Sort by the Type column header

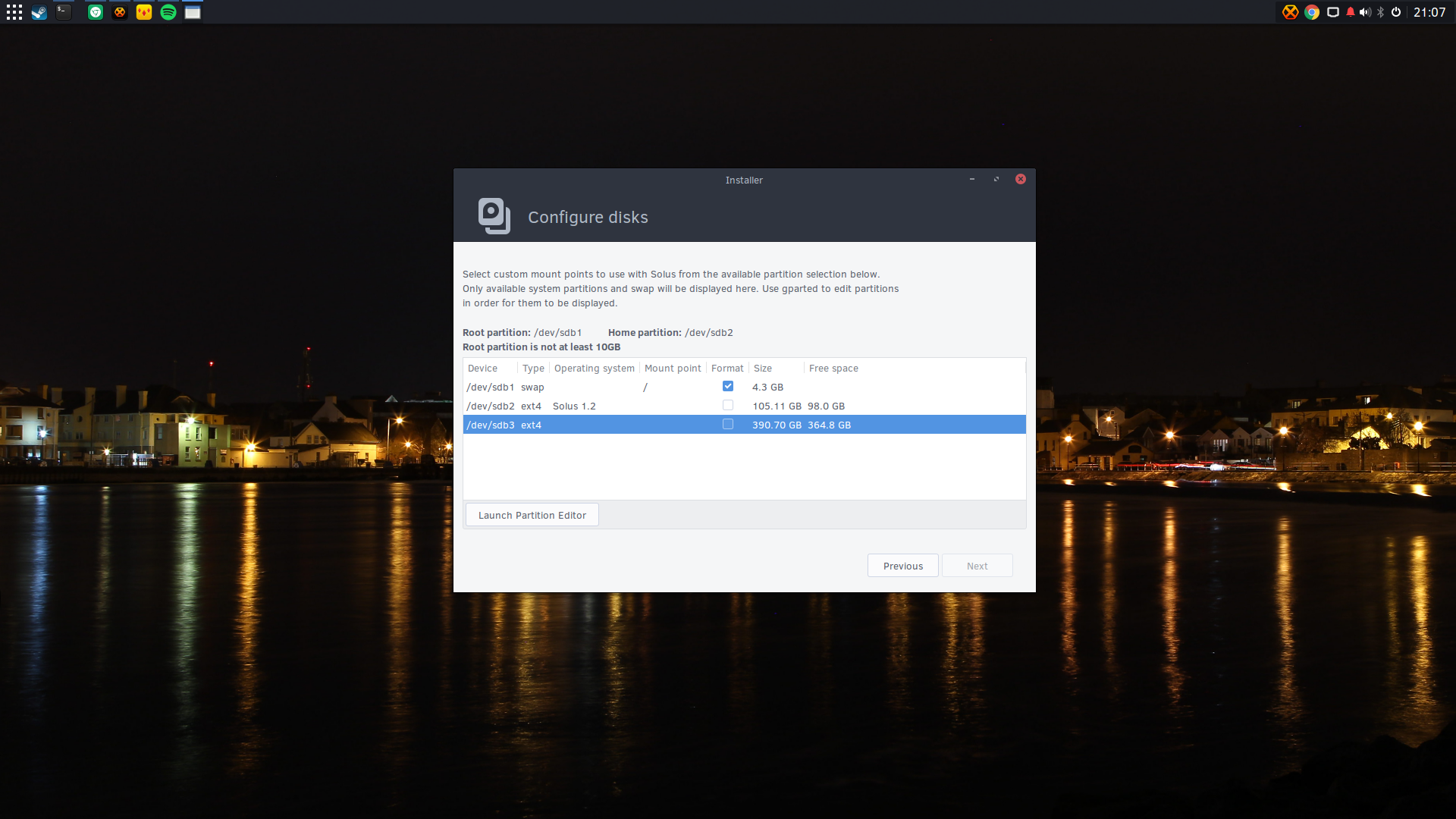(533, 368)
